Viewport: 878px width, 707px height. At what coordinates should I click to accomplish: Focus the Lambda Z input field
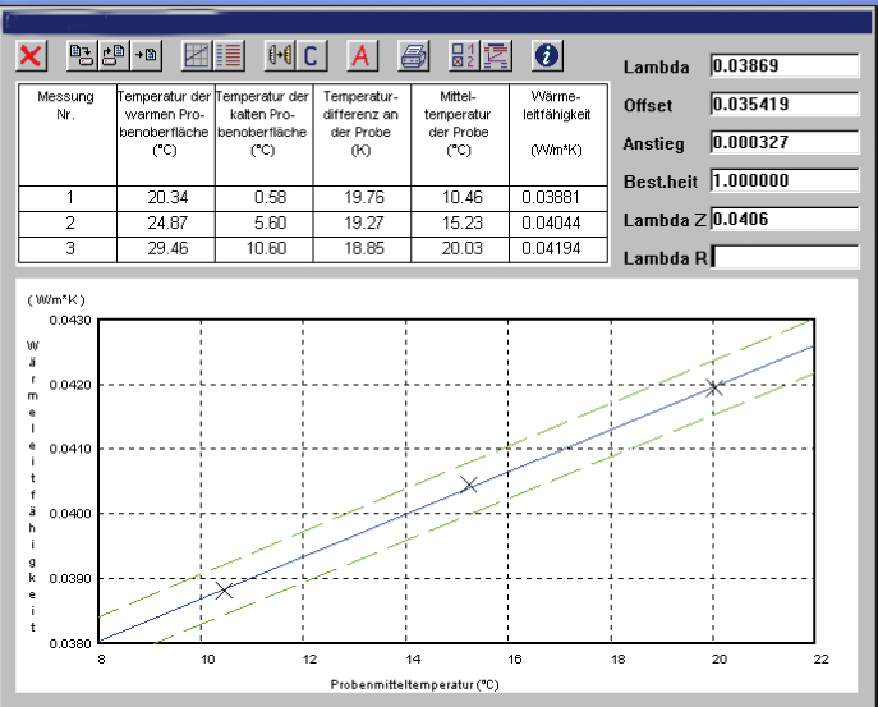[784, 219]
